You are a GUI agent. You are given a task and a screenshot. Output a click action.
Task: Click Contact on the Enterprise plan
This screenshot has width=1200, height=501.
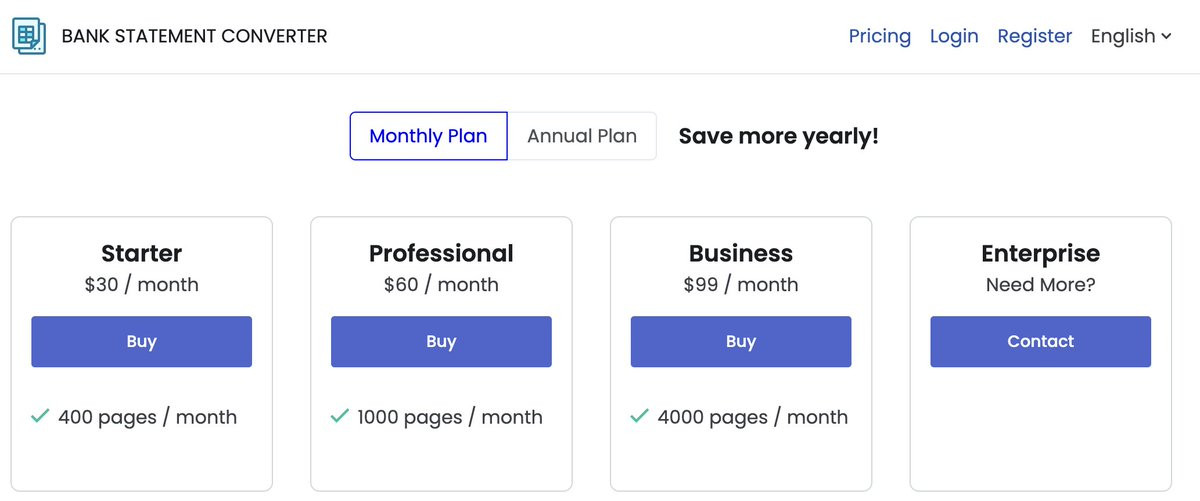(1040, 342)
